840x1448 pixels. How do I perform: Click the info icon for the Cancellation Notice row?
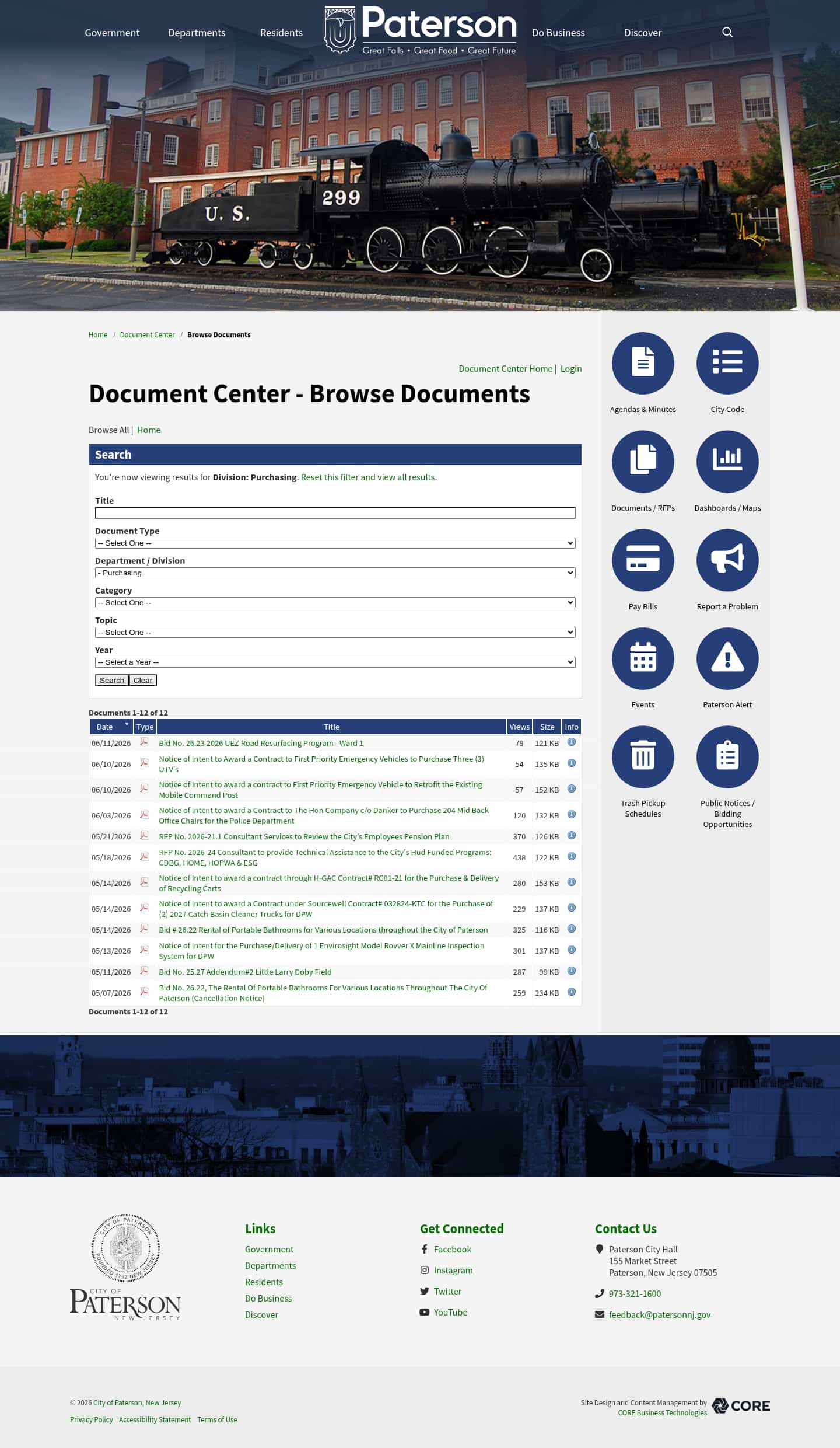click(x=572, y=992)
